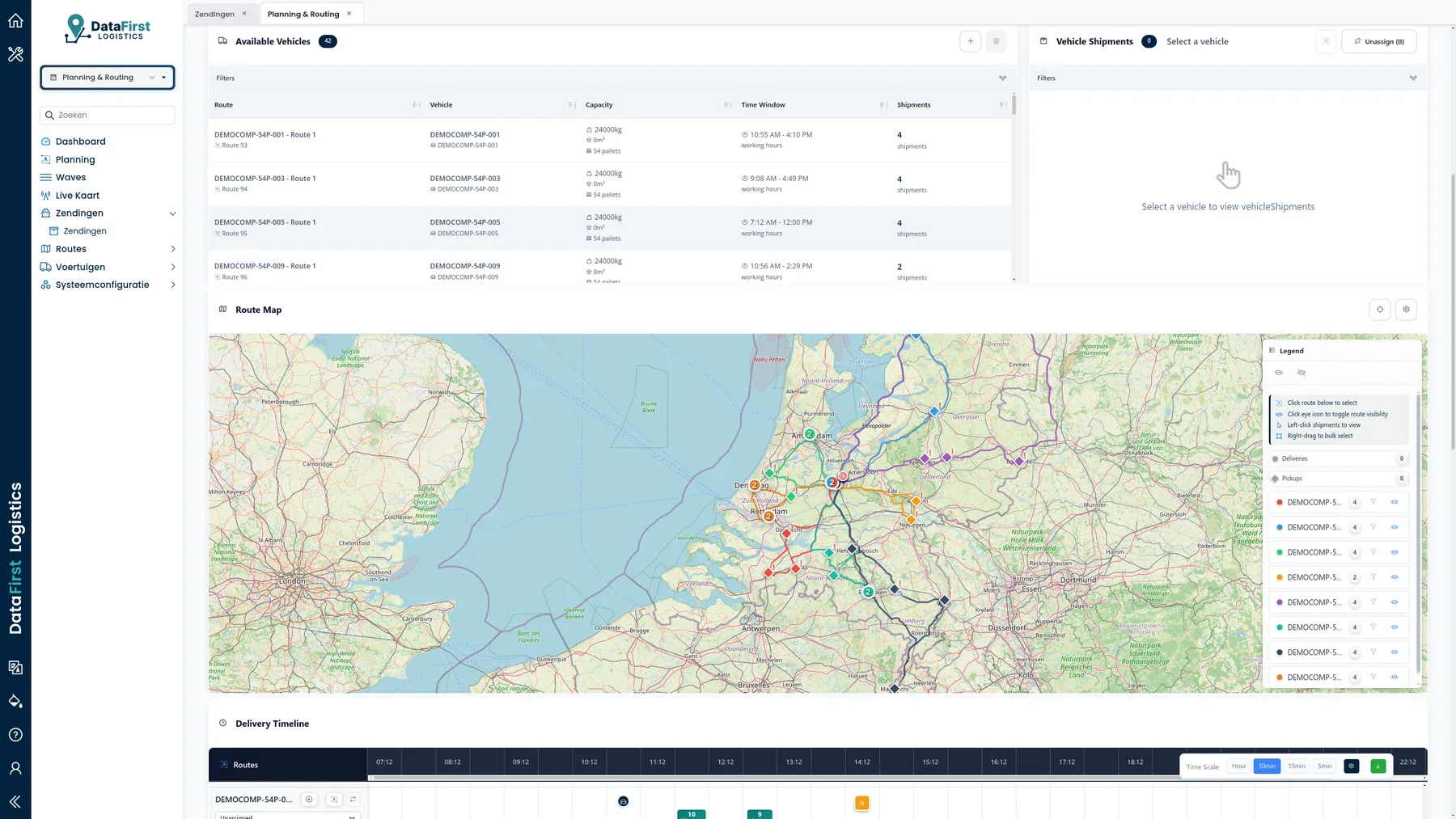Open the Planning & Routing module dropdown
Image resolution: width=1456 pixels, height=819 pixels.
pos(108,78)
